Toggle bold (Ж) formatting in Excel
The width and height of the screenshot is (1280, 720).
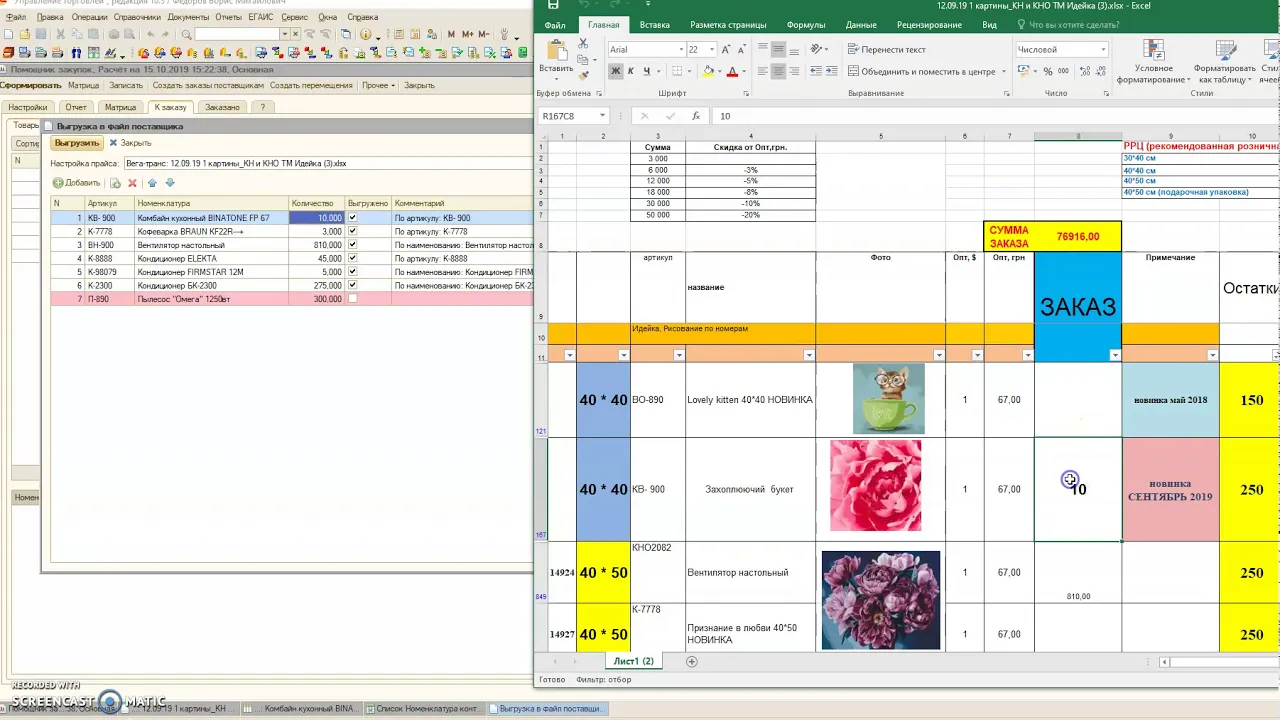coord(615,71)
